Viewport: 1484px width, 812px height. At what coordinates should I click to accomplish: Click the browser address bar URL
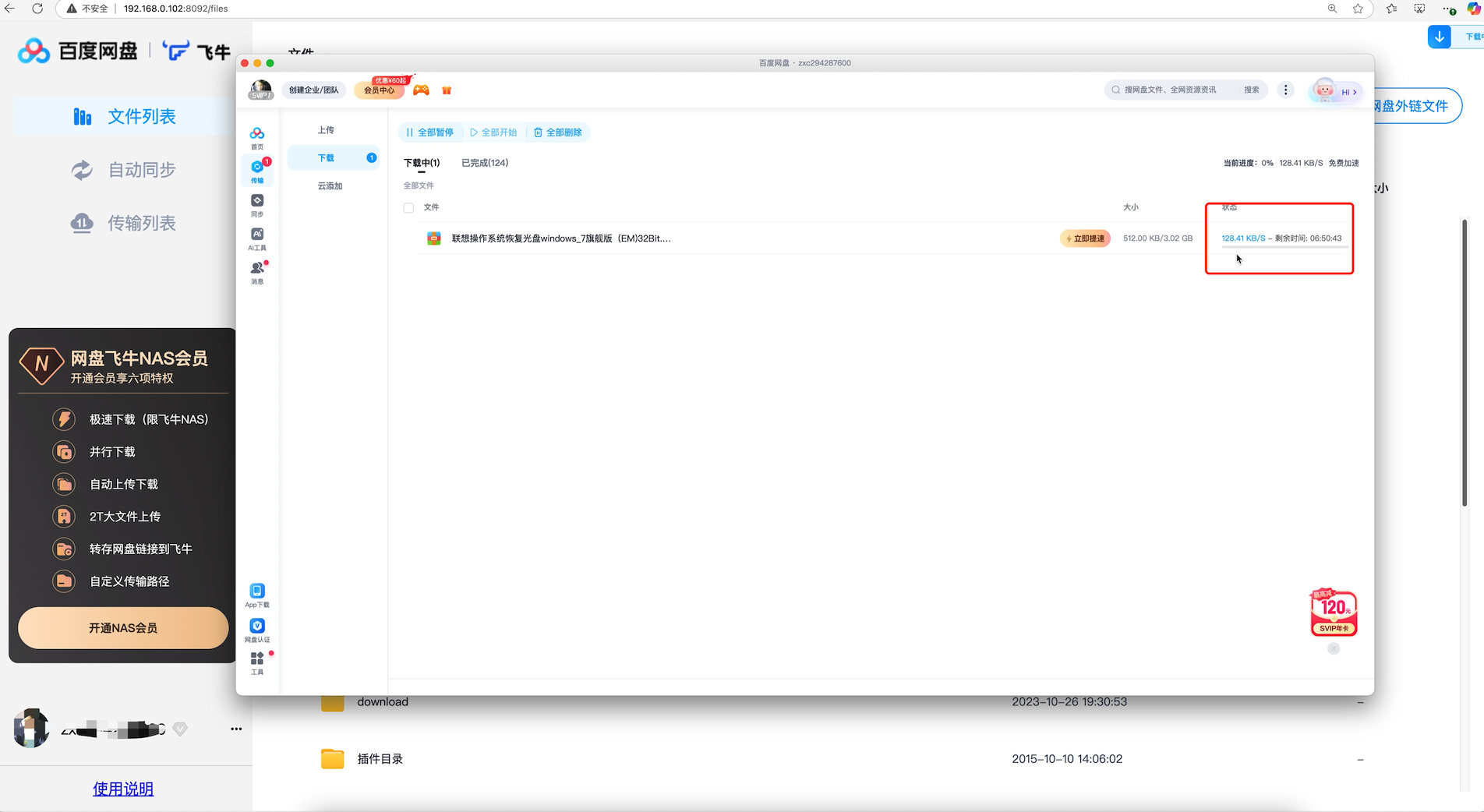tap(176, 9)
